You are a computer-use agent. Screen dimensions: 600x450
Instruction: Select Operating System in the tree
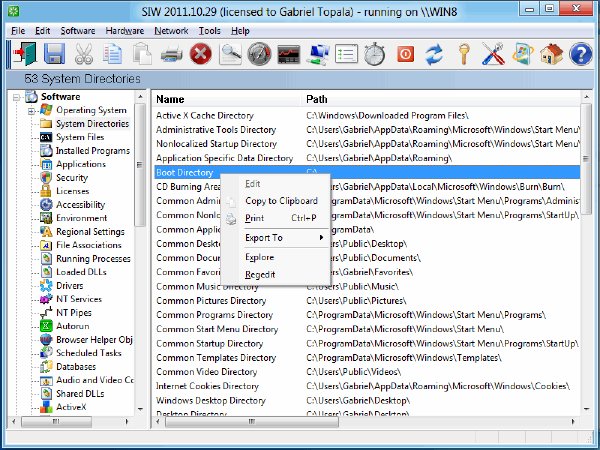(x=91, y=110)
